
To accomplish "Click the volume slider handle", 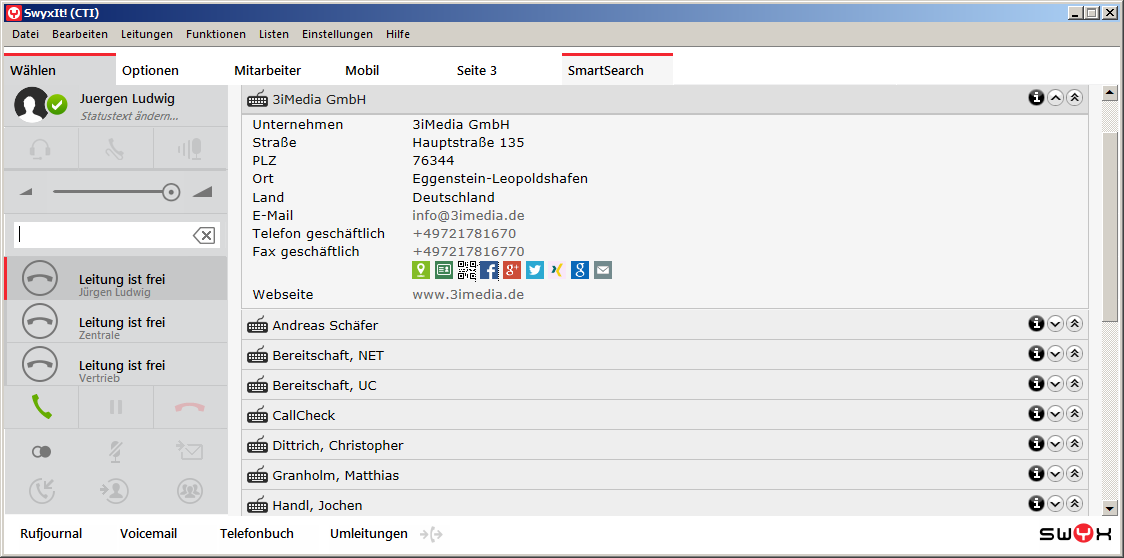I will (x=171, y=192).
